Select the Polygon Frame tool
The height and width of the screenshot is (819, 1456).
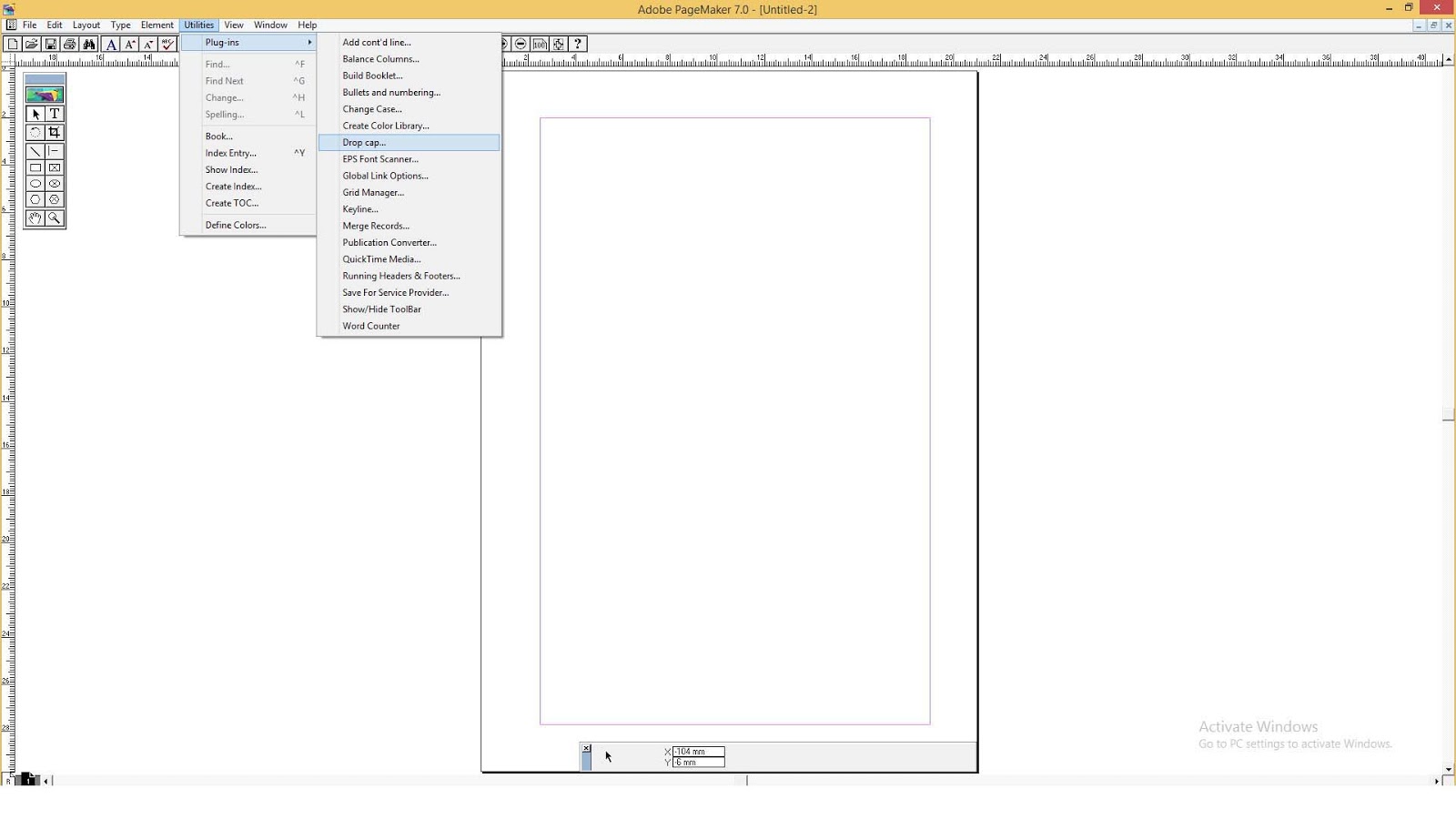click(55, 199)
